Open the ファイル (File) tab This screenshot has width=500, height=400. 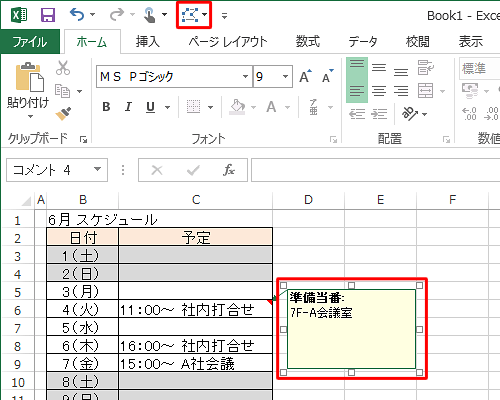[30, 42]
